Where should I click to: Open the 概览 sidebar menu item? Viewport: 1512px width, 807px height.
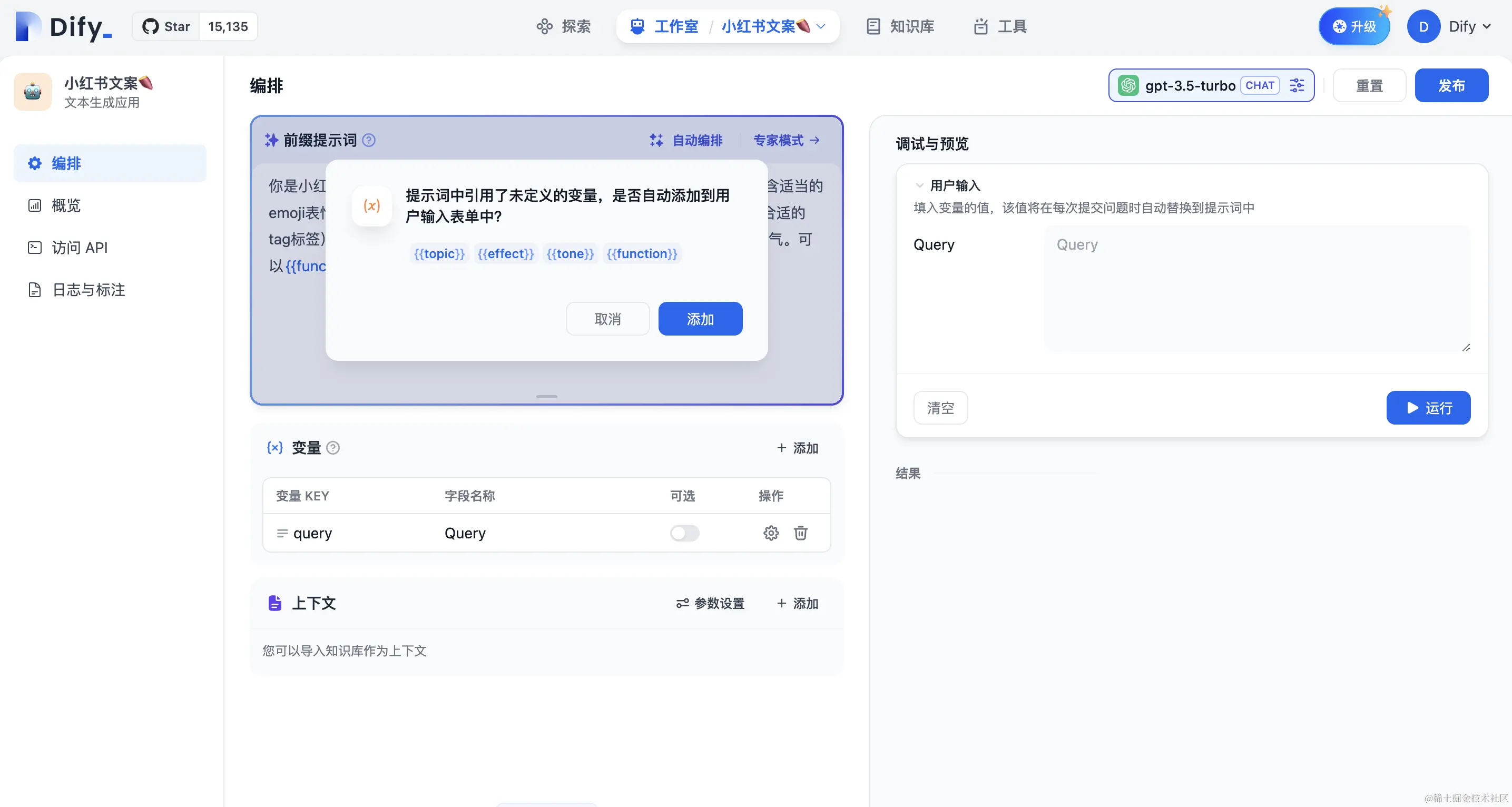(66, 205)
